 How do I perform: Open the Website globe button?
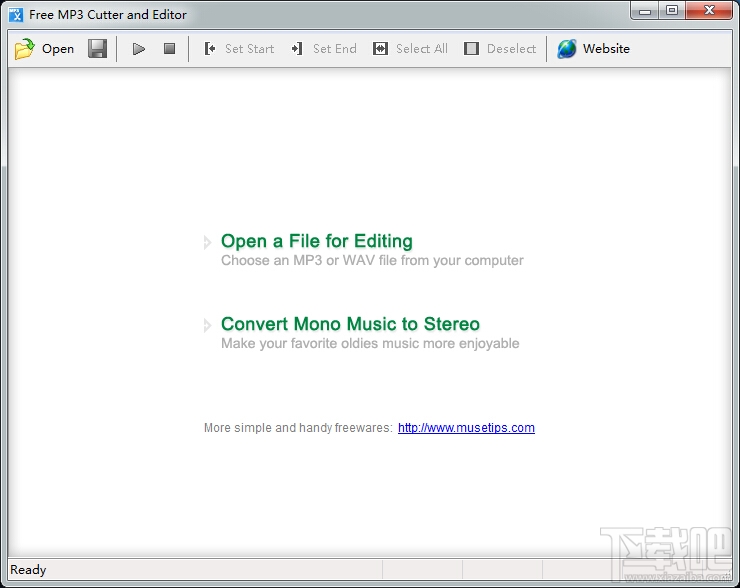pos(593,49)
